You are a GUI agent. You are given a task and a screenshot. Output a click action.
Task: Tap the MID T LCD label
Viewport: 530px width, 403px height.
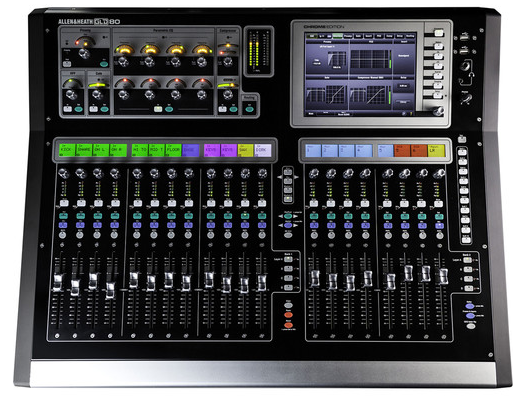click(x=156, y=150)
